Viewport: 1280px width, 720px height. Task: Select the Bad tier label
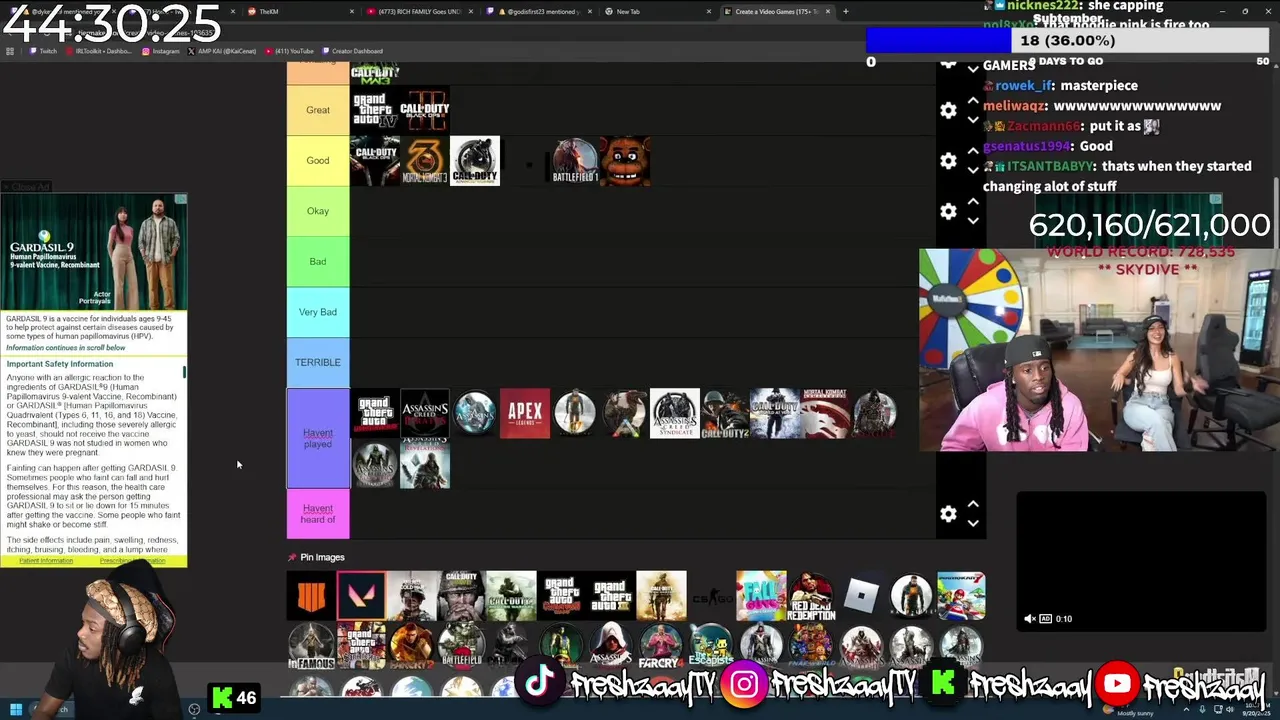pyautogui.click(x=318, y=261)
